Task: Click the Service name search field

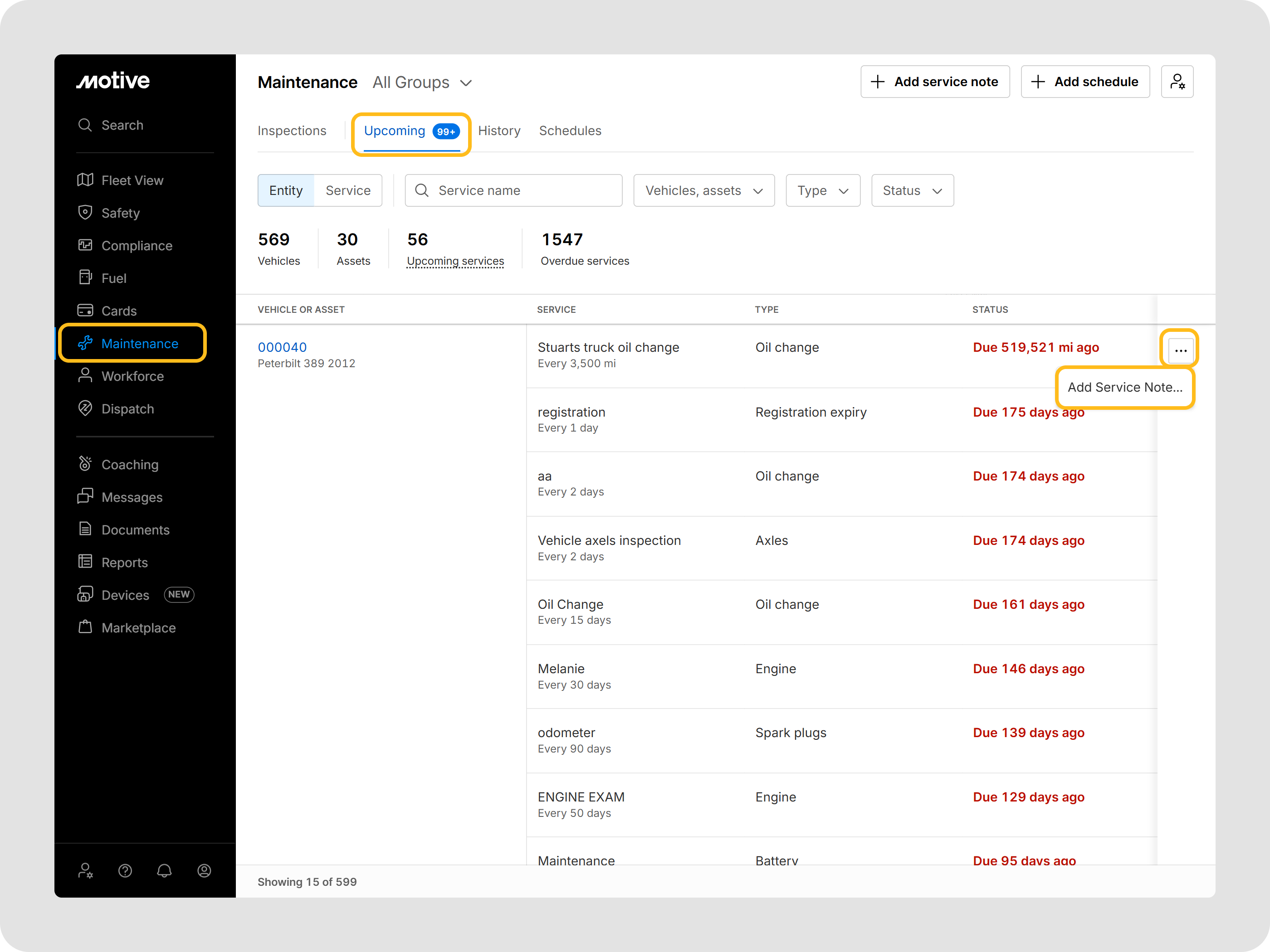Action: [x=513, y=190]
